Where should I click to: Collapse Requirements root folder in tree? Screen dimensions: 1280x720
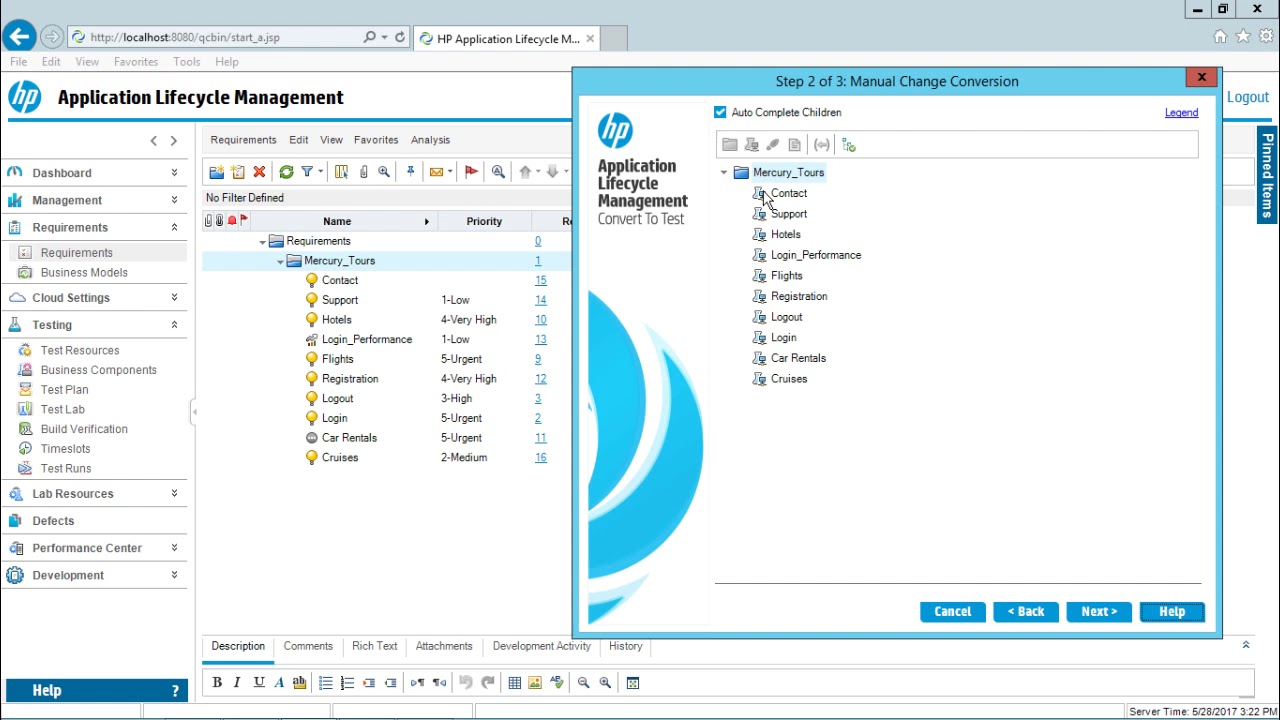point(262,242)
